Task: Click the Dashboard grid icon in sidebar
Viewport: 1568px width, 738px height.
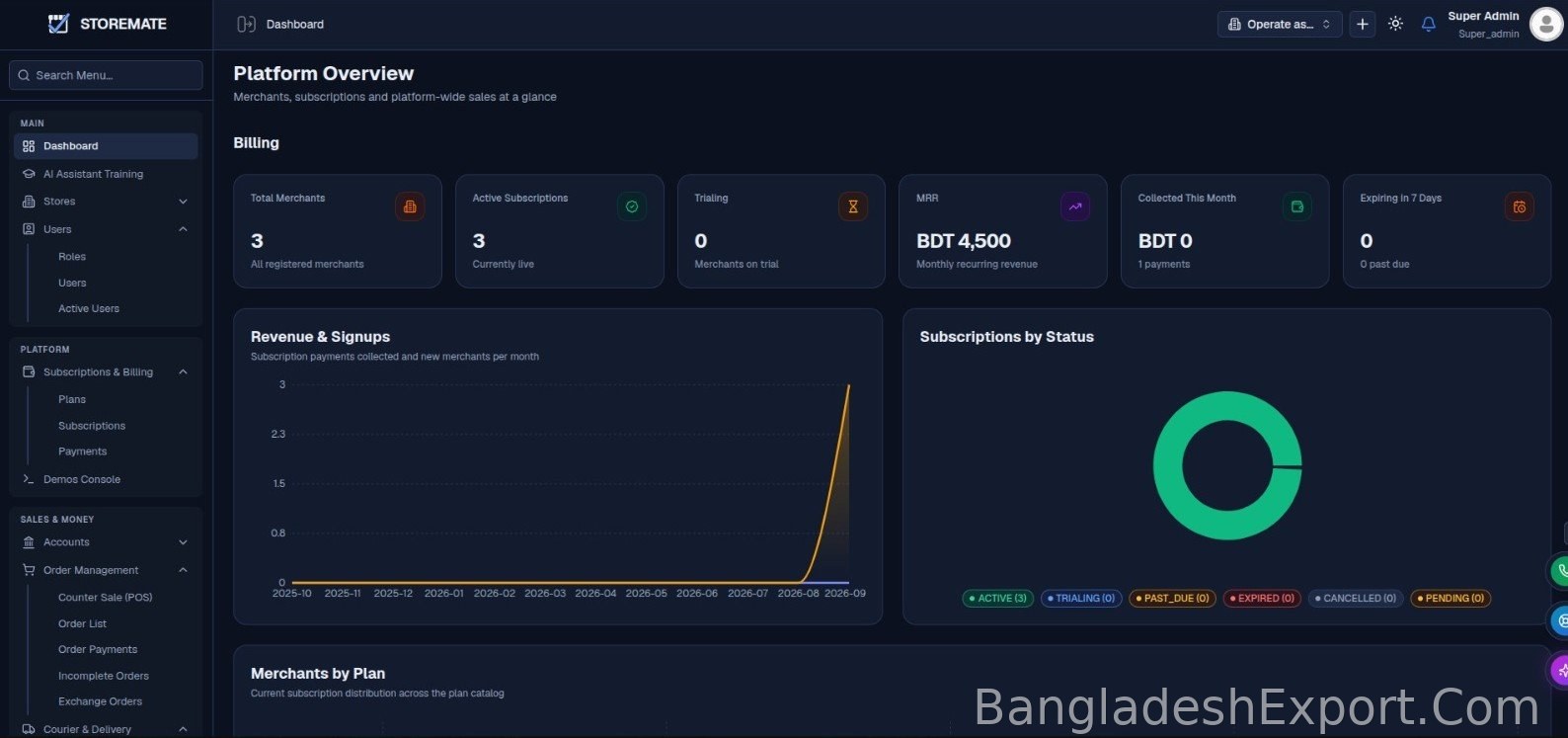Action: click(29, 146)
